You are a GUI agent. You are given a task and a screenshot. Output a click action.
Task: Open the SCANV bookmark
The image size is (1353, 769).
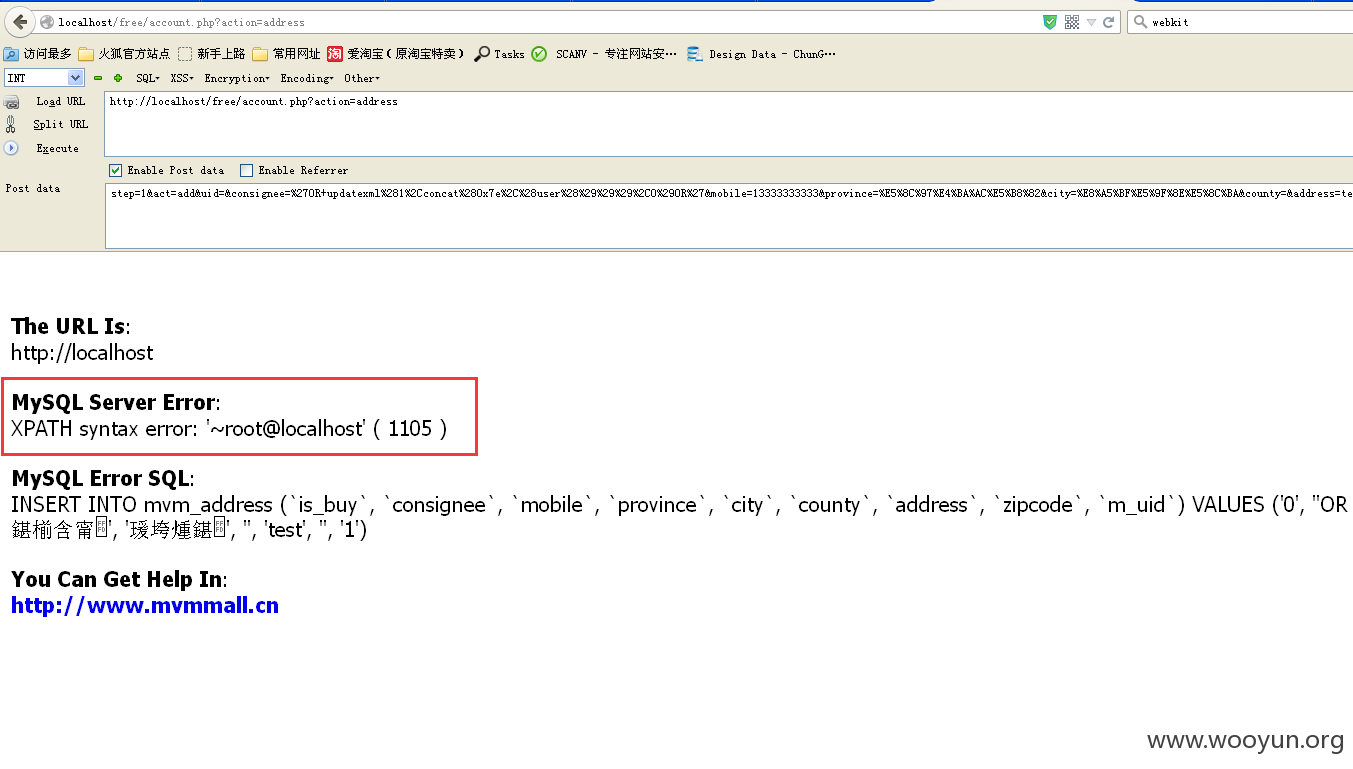pyautogui.click(x=605, y=54)
